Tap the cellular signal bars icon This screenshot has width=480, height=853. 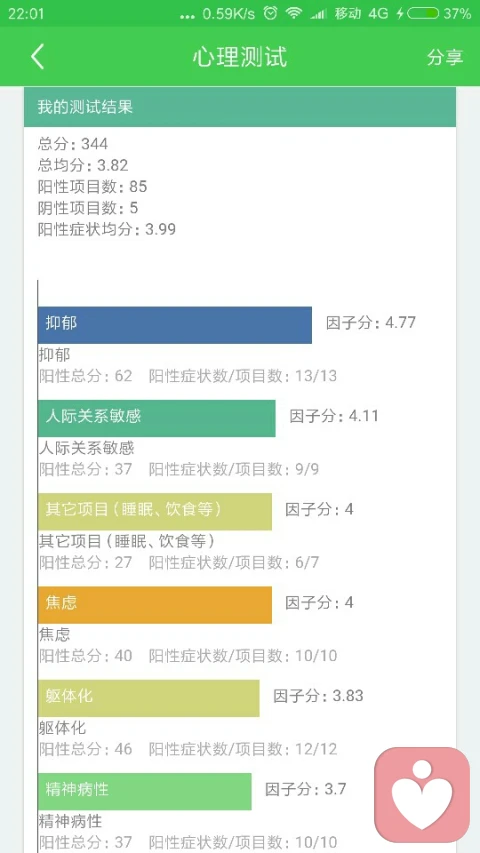click(318, 14)
